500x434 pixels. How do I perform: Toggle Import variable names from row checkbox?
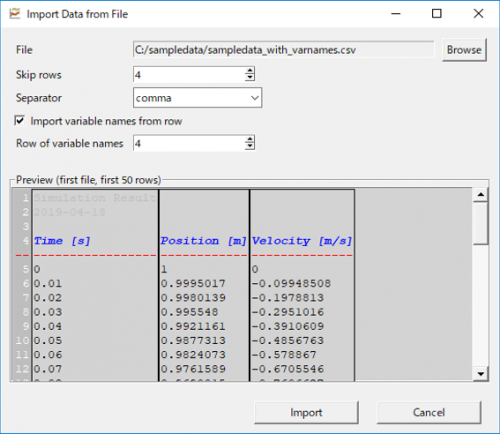[20, 121]
